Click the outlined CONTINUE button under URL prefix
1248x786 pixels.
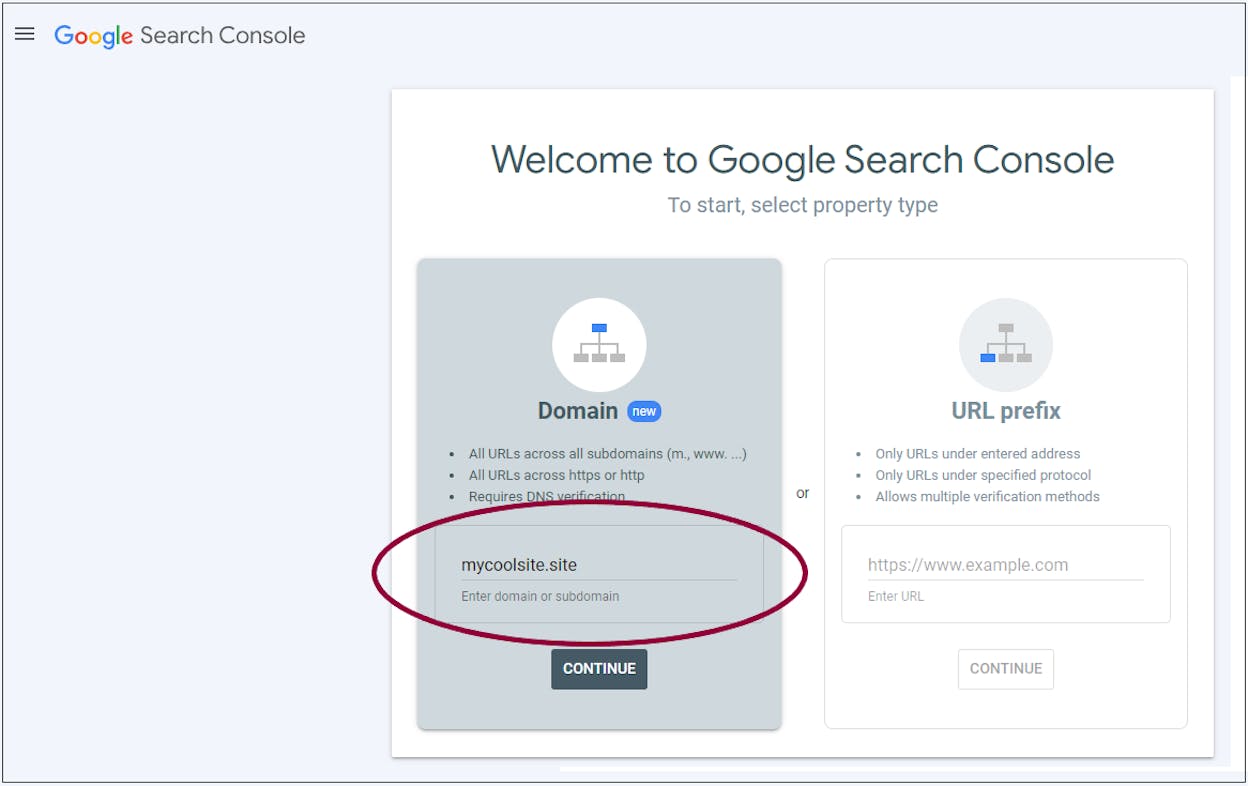[1006, 669]
